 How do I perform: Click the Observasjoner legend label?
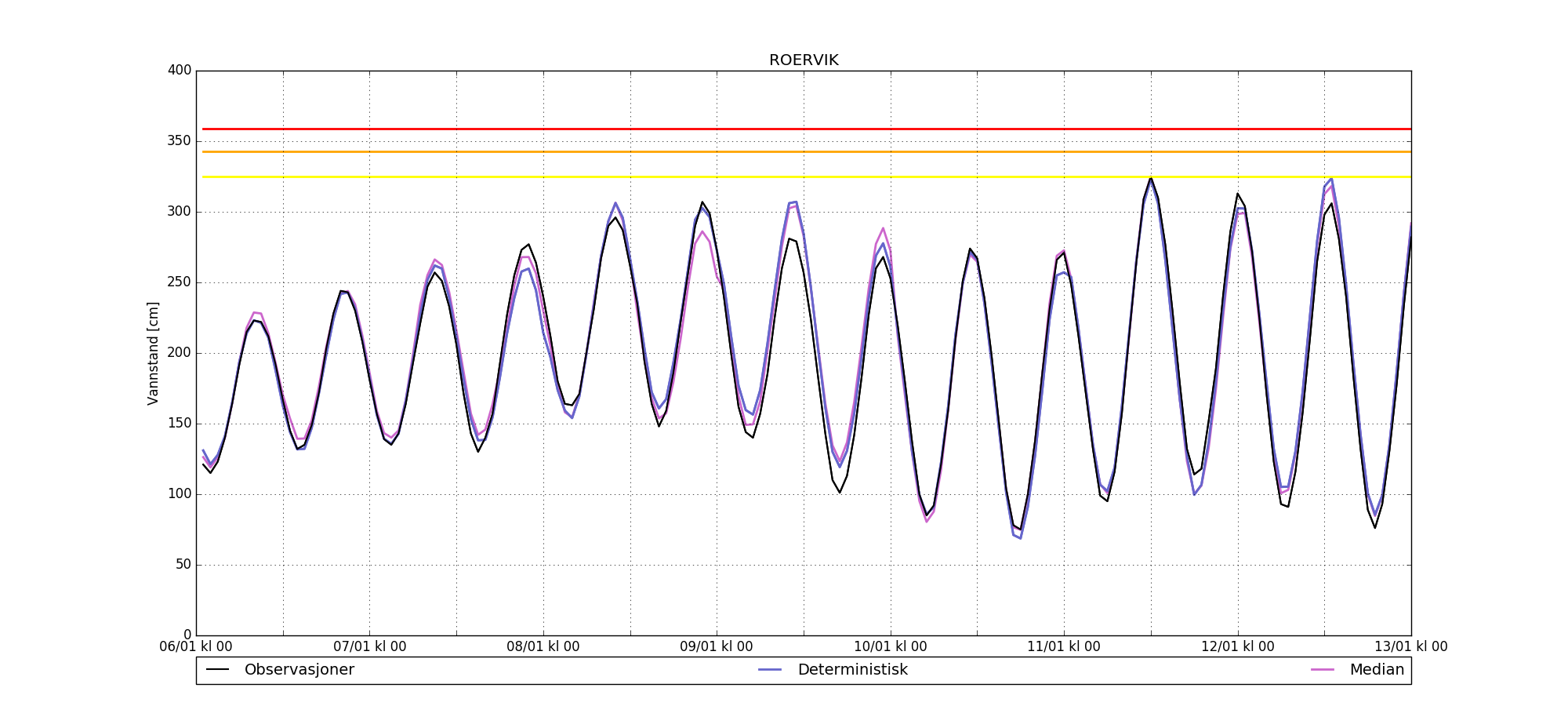[299, 670]
